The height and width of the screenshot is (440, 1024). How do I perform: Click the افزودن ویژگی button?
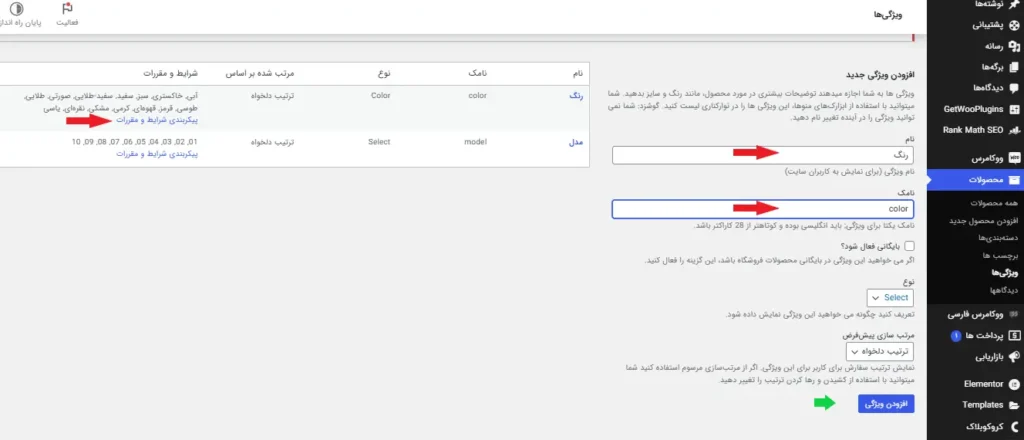[x=885, y=403]
